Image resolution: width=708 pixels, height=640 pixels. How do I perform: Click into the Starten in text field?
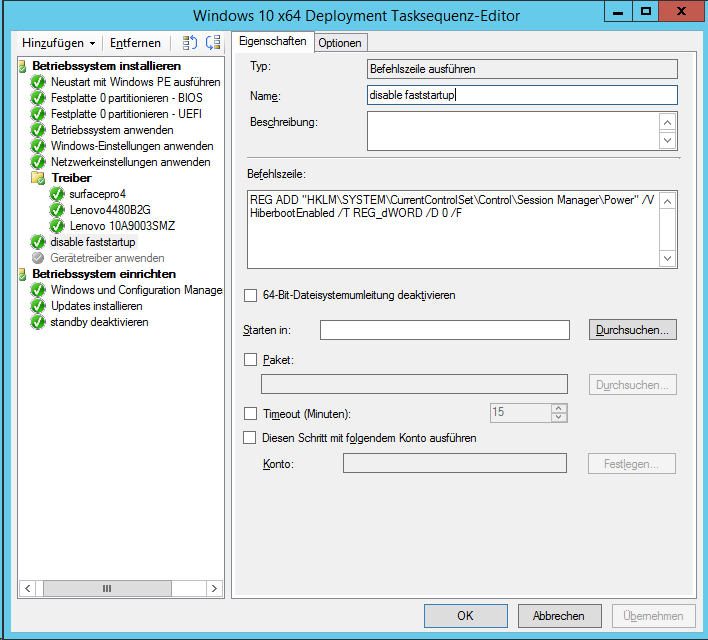pyautogui.click(x=444, y=330)
